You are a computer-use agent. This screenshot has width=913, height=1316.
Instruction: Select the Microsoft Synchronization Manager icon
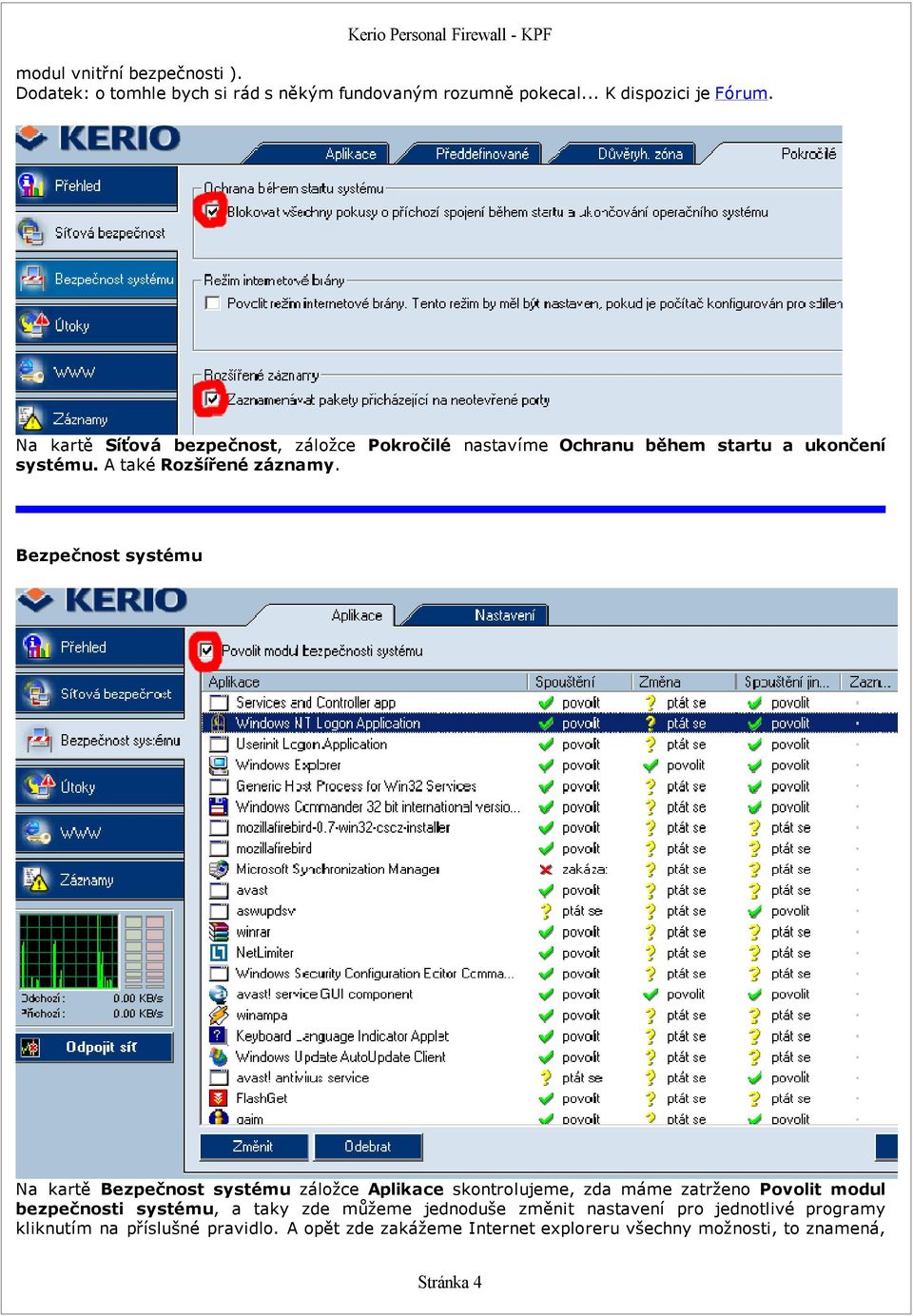[x=220, y=869]
